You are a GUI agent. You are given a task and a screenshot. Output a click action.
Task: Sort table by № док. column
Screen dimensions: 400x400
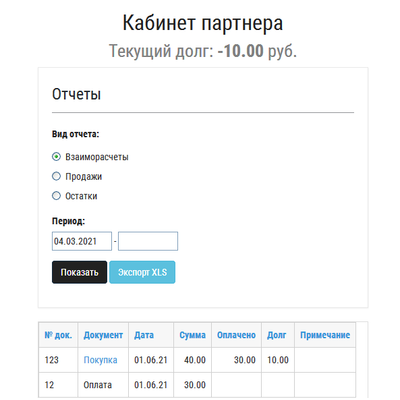[x=58, y=335]
